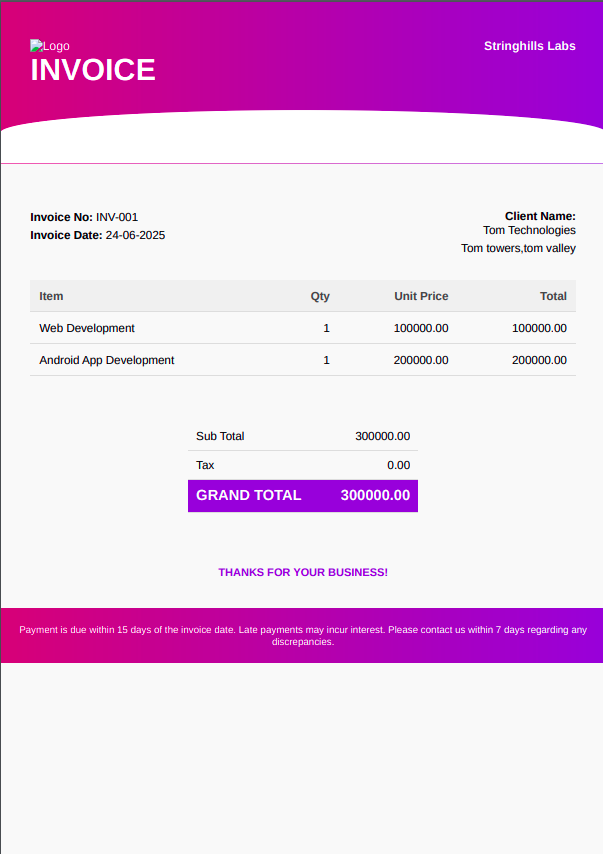Click the INVOICE heading
This screenshot has width=603, height=854.
[93, 70]
